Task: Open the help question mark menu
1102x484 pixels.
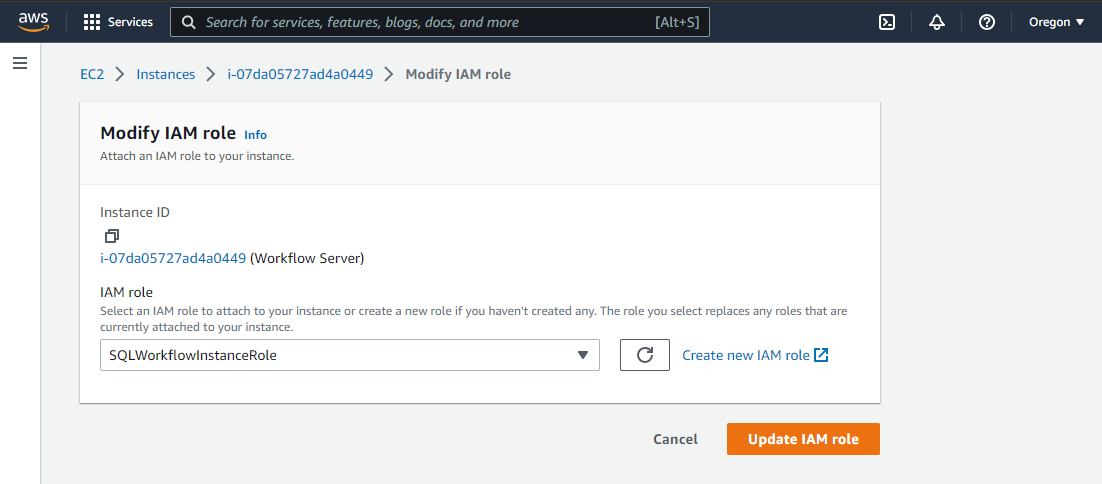Action: point(987,22)
